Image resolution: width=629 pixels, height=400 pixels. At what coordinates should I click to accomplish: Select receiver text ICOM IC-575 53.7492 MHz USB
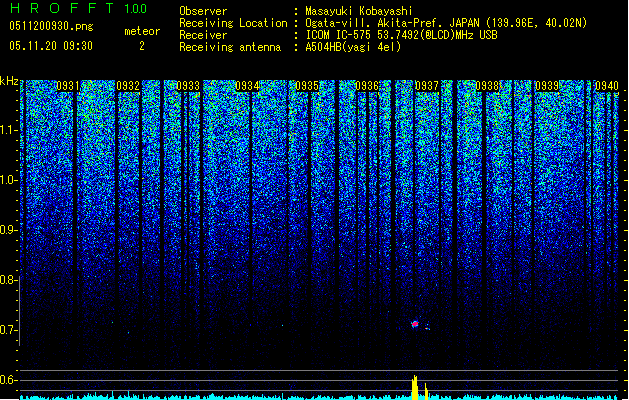point(401,35)
